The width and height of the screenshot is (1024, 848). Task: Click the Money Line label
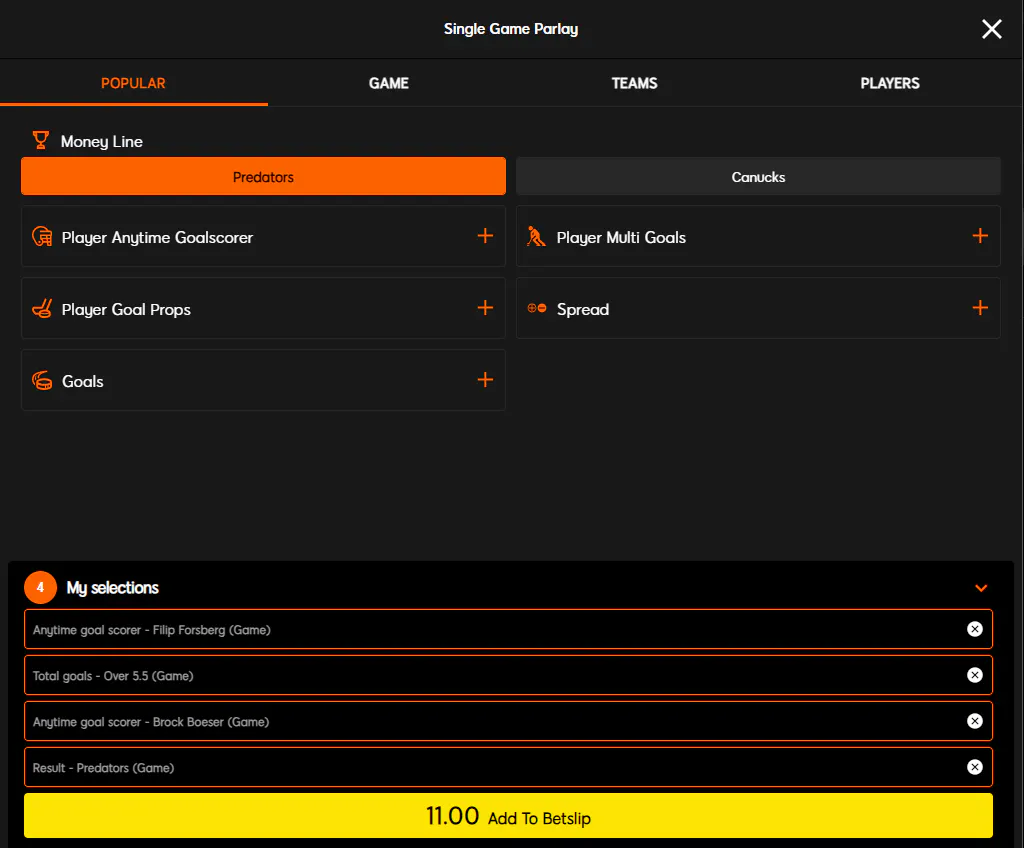[x=101, y=141]
